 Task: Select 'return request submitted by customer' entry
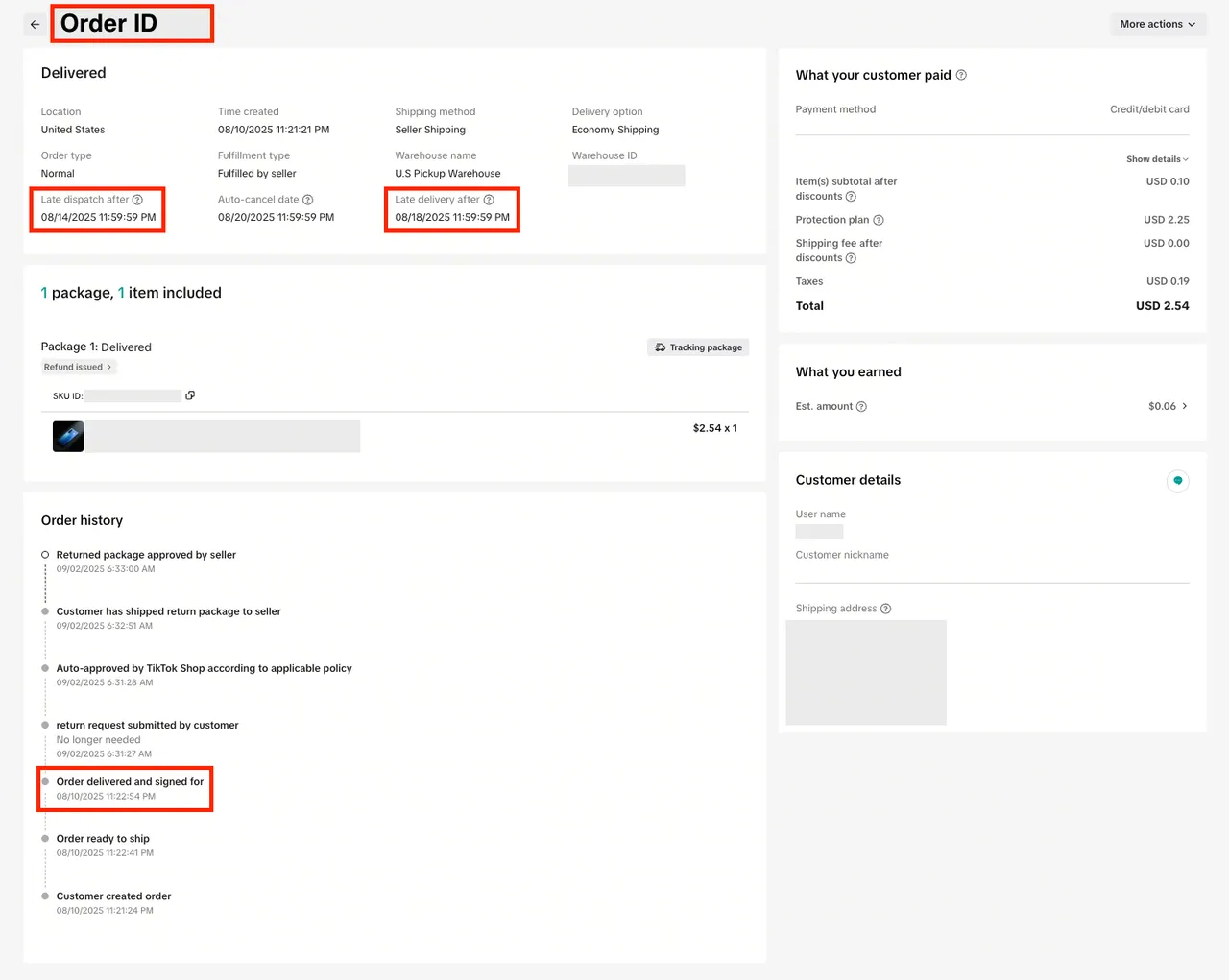(x=148, y=726)
